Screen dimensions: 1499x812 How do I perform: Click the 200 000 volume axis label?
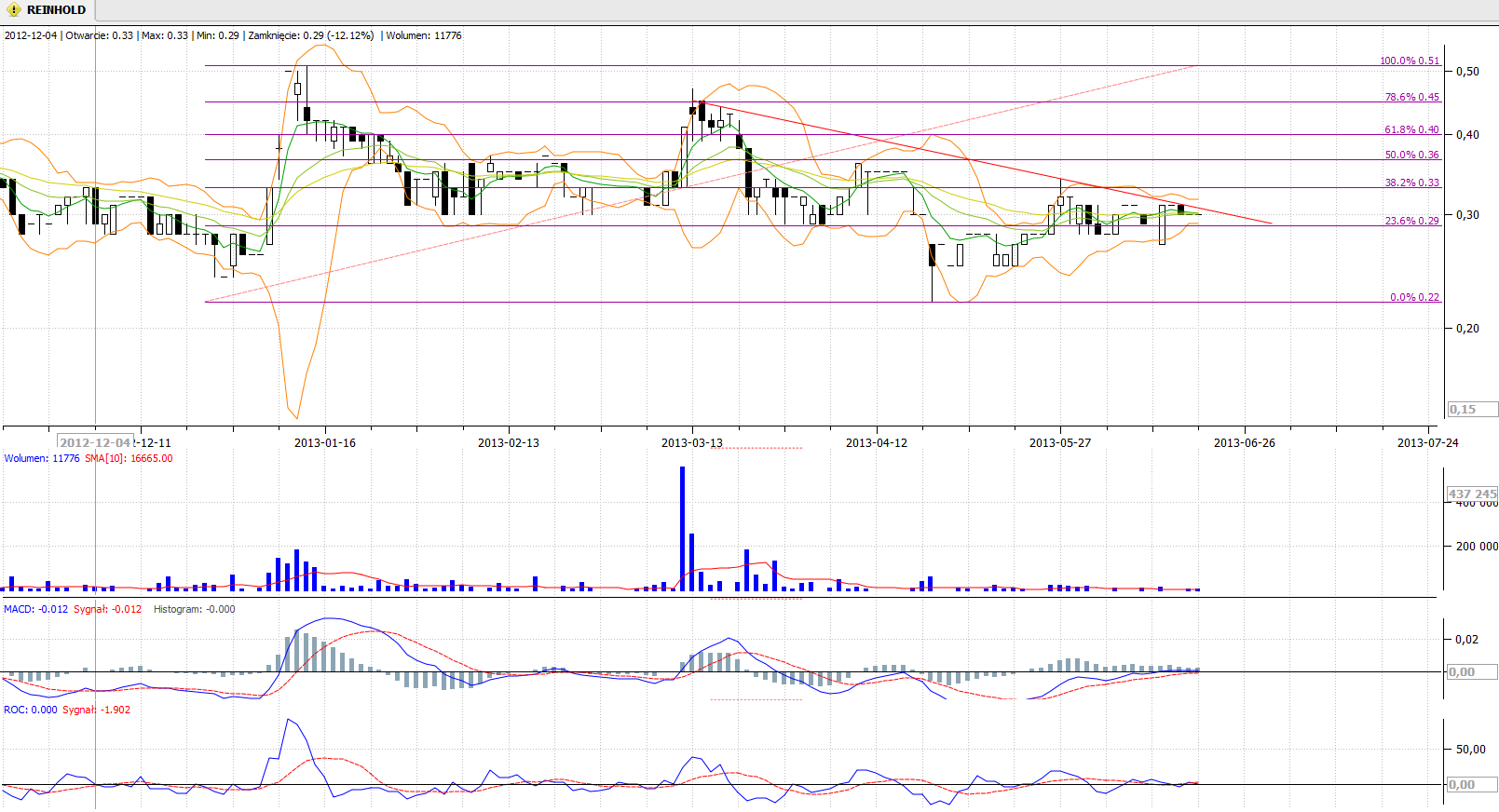click(1477, 546)
